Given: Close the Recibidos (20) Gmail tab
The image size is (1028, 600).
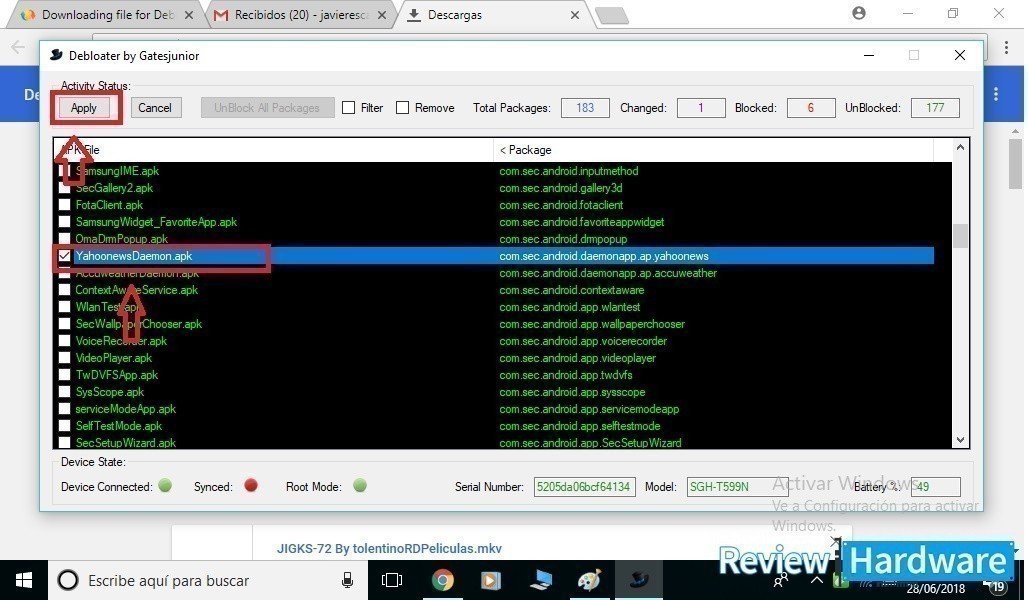Looking at the screenshot, I should [382, 14].
